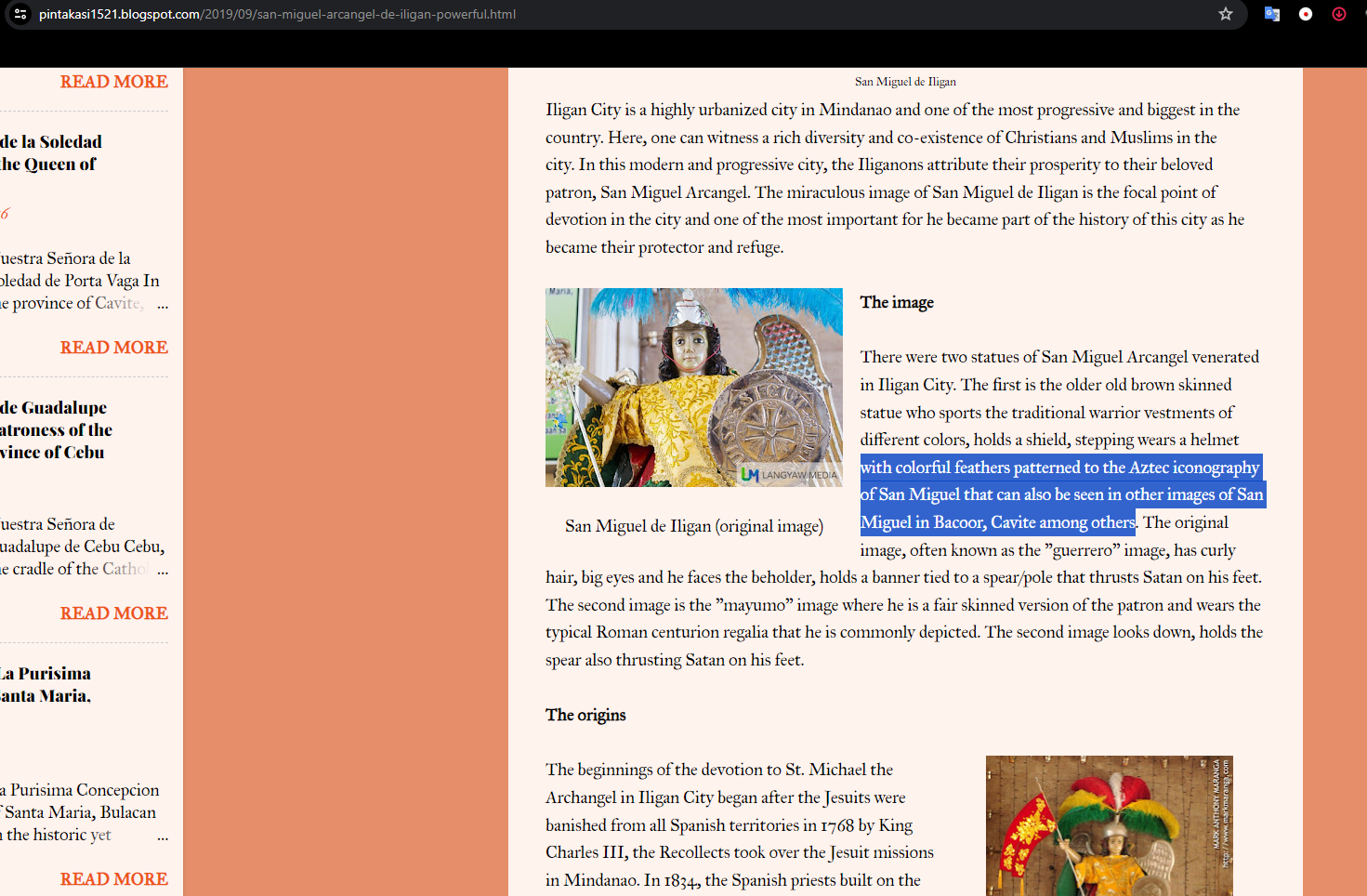Bookmark this page with the star icon
Screen dimensions: 1367x896
pyautogui.click(x=1226, y=14)
